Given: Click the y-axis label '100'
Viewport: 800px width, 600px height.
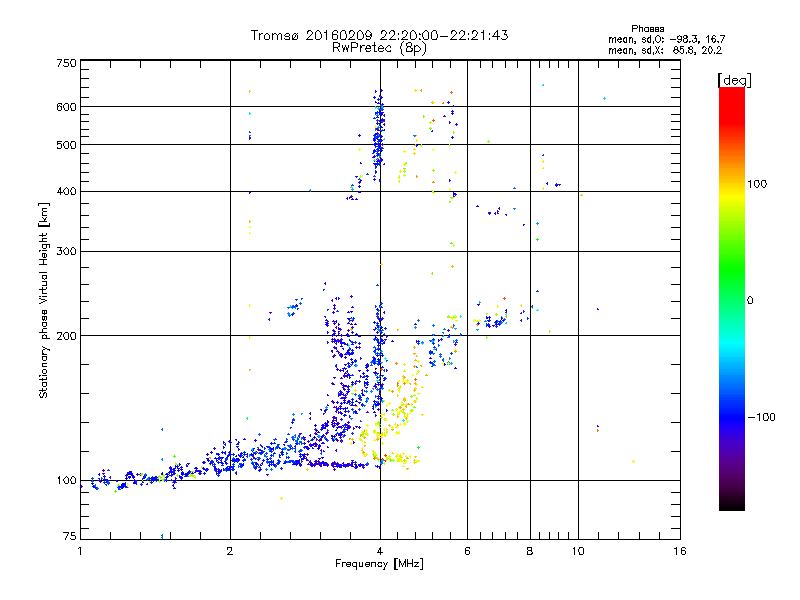Looking at the screenshot, I should click(66, 480).
